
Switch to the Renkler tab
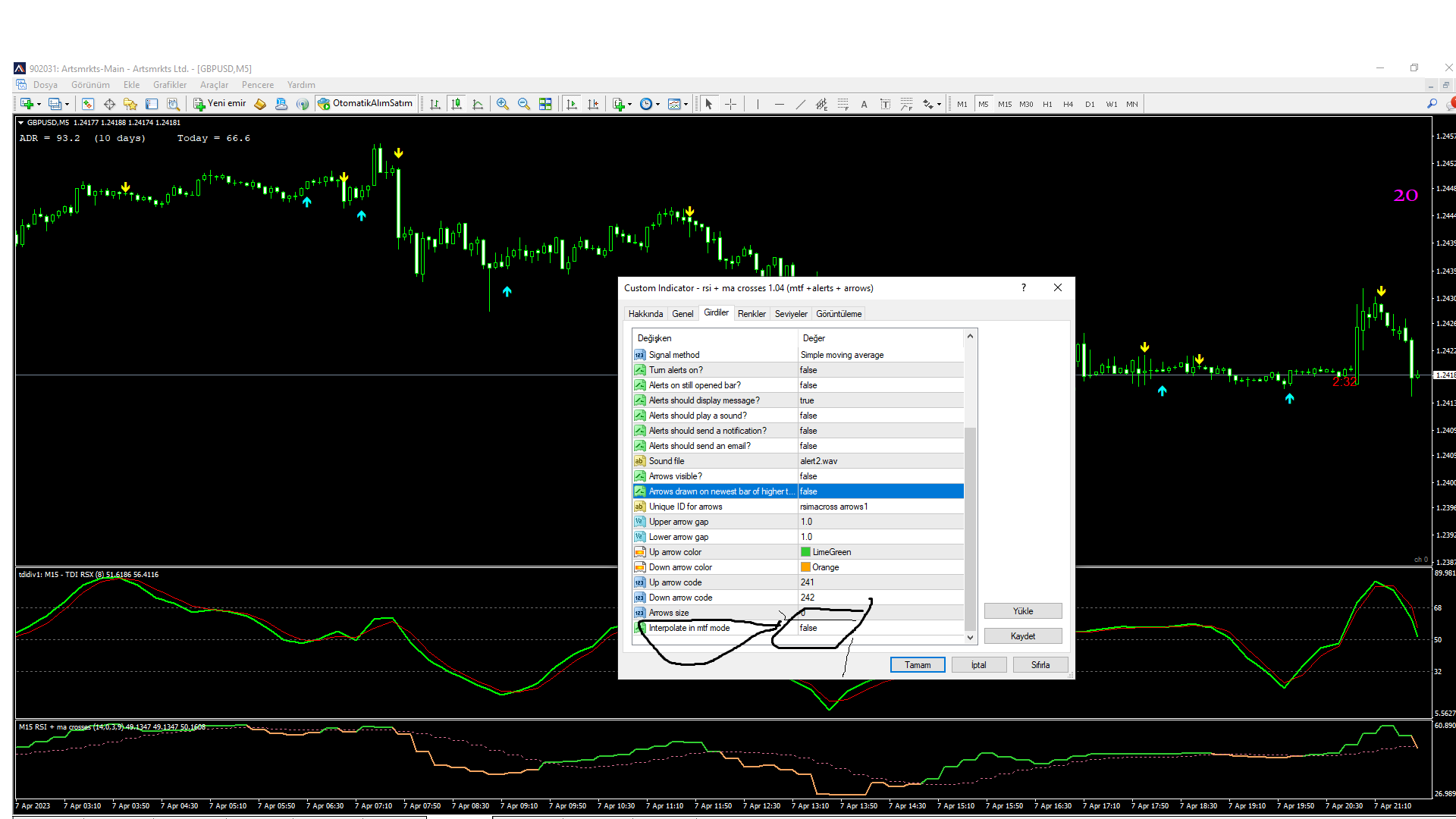point(751,313)
